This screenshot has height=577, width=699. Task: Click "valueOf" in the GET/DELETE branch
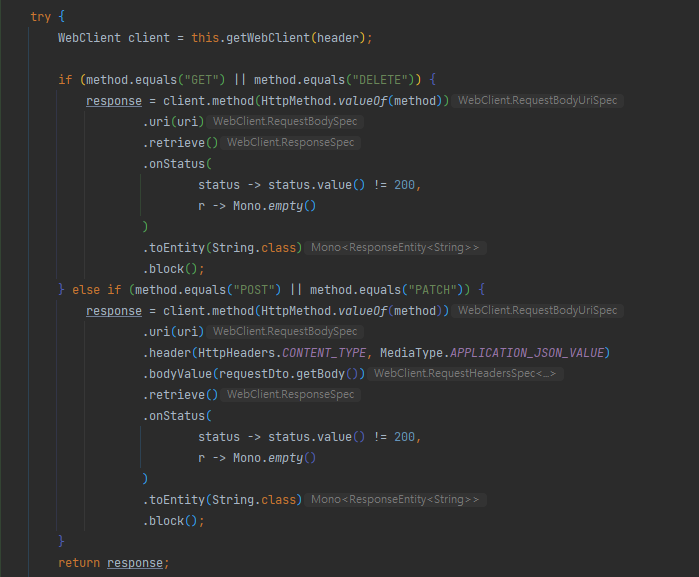pyautogui.click(x=362, y=101)
